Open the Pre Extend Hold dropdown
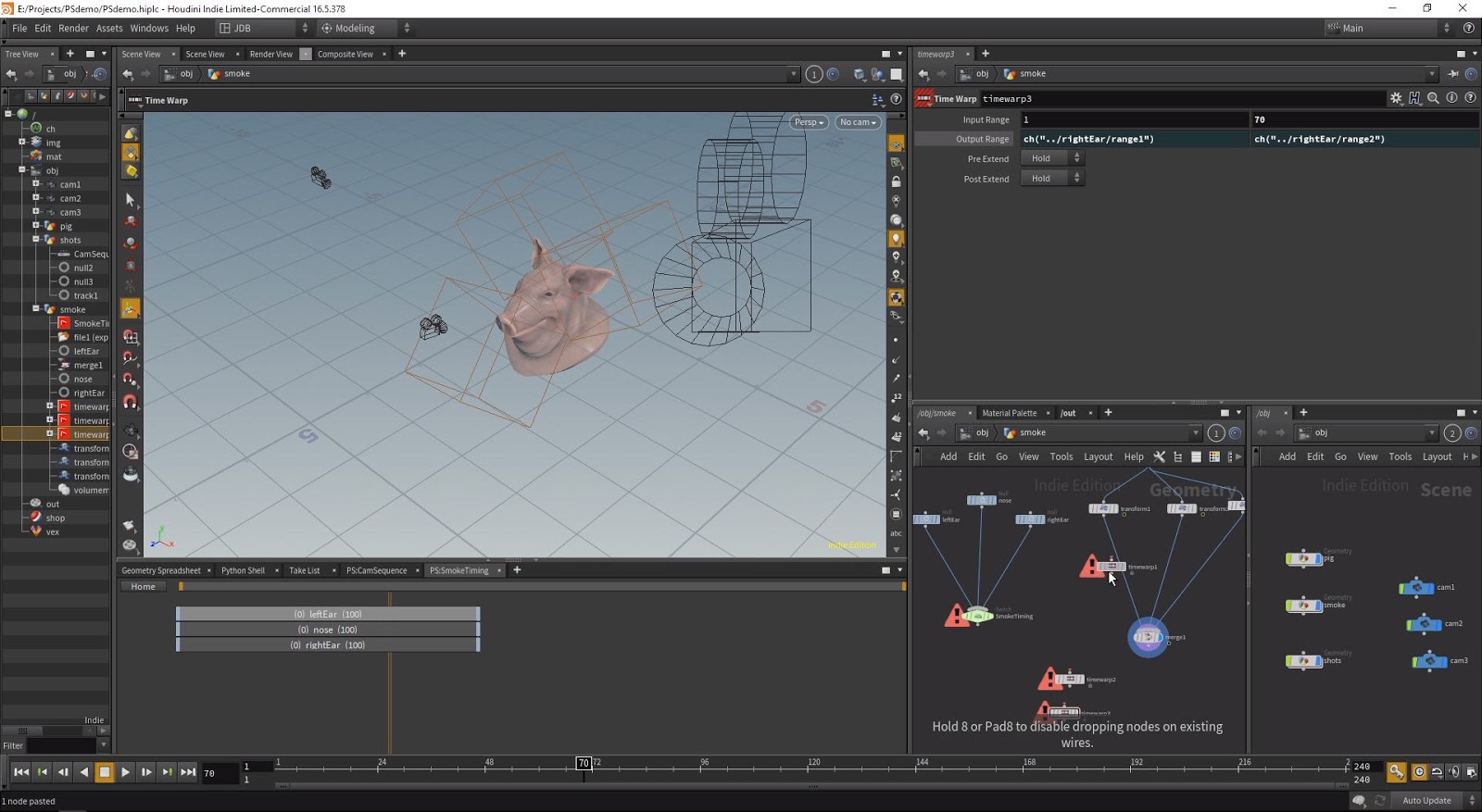This screenshot has height=812, width=1482. coord(1051,158)
